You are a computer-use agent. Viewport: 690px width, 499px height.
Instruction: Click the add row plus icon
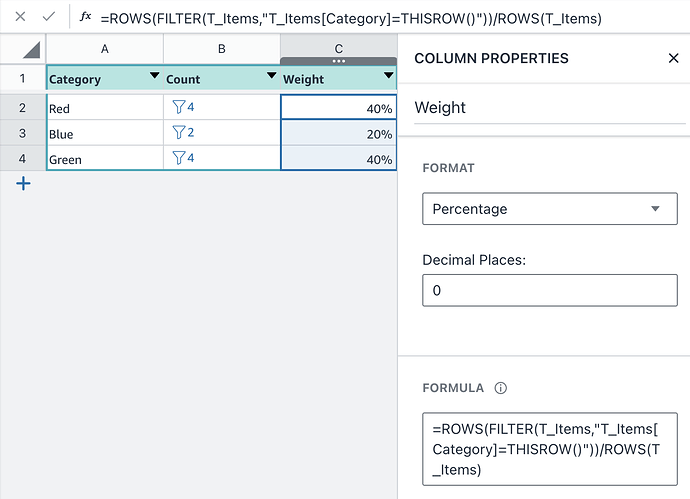pos(23,183)
